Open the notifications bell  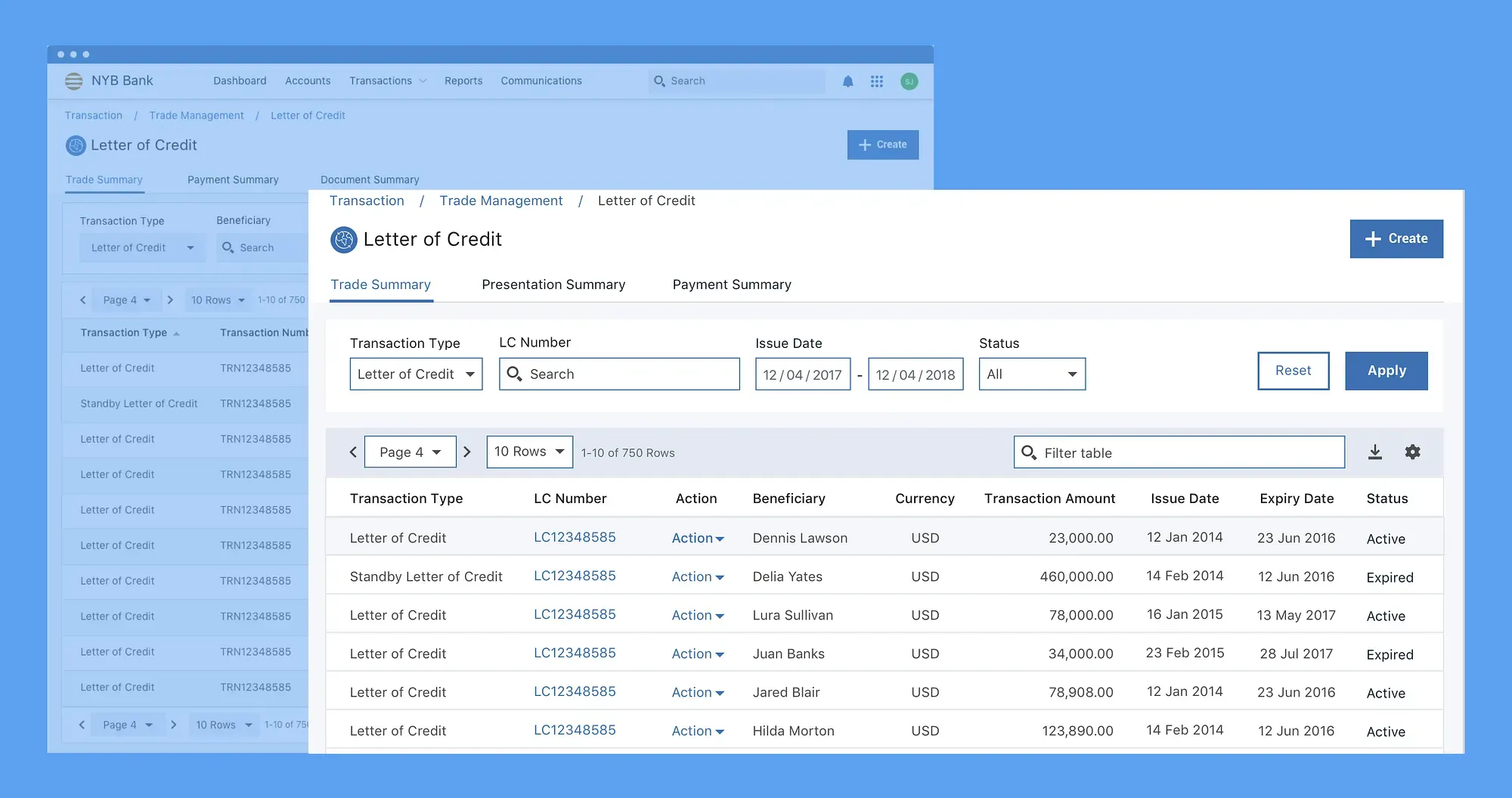[847, 81]
